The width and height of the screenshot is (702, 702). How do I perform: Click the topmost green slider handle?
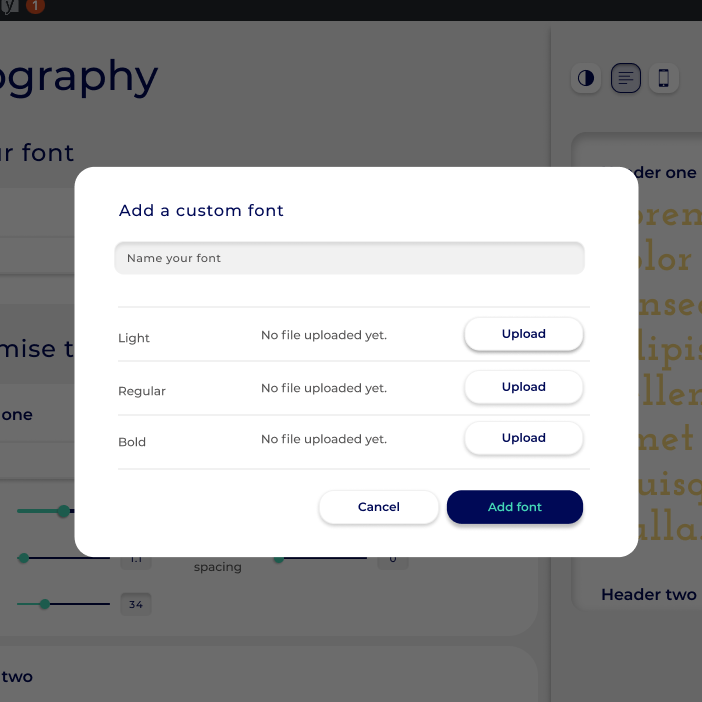click(63, 511)
